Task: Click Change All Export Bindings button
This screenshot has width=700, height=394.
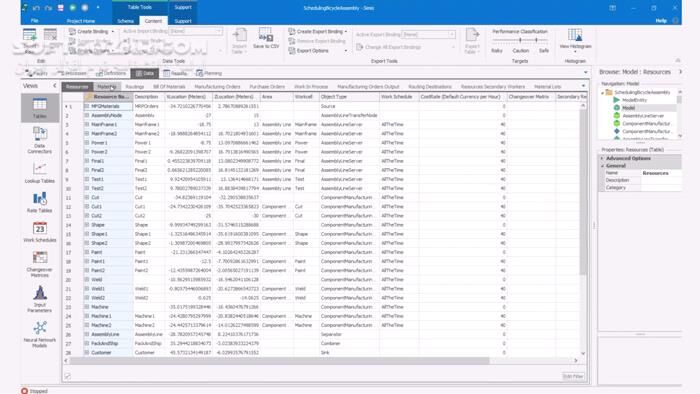Action: [x=389, y=47]
